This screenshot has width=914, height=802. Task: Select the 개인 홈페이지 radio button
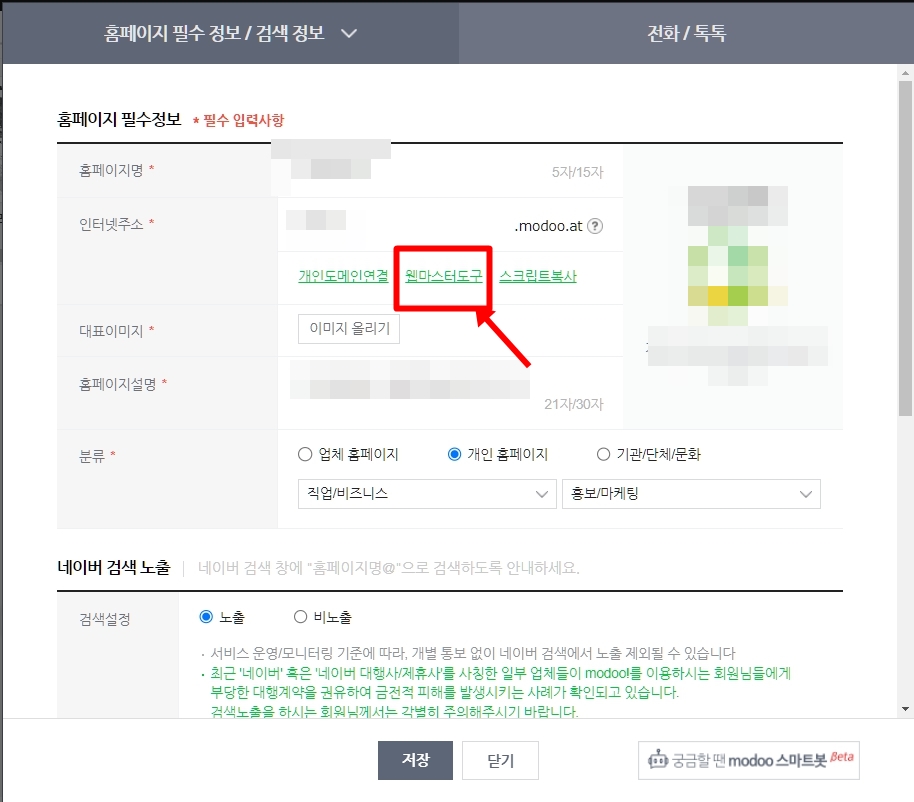tap(454, 454)
